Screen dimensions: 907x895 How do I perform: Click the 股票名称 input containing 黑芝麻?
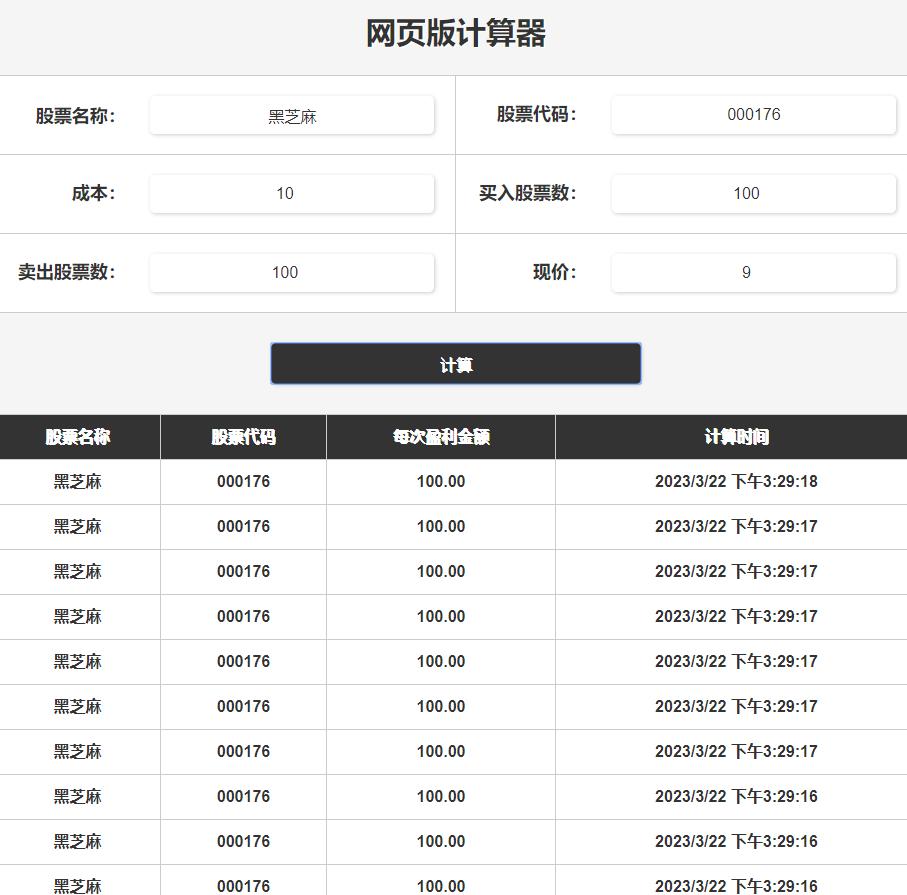pyautogui.click(x=291, y=114)
